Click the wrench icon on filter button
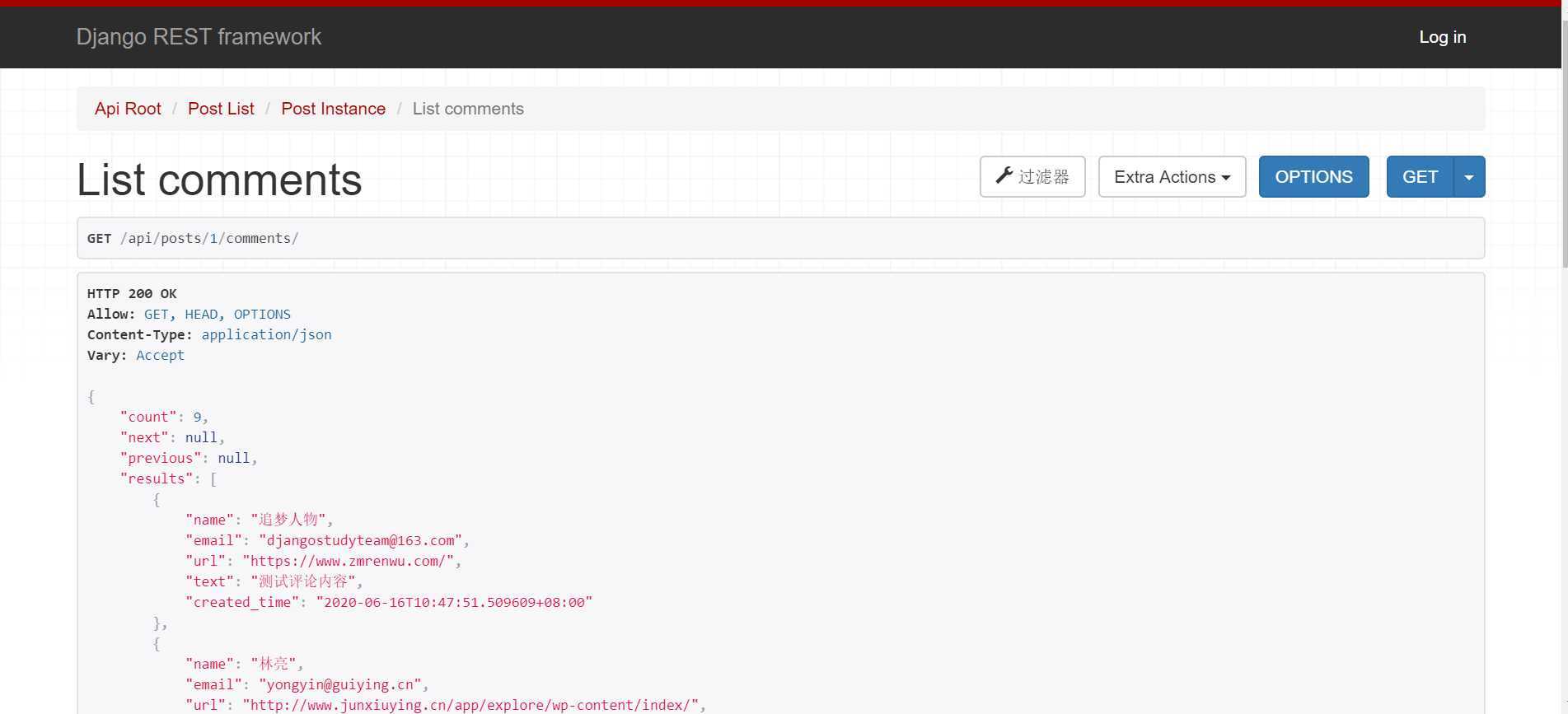1568x714 pixels. (x=1004, y=175)
